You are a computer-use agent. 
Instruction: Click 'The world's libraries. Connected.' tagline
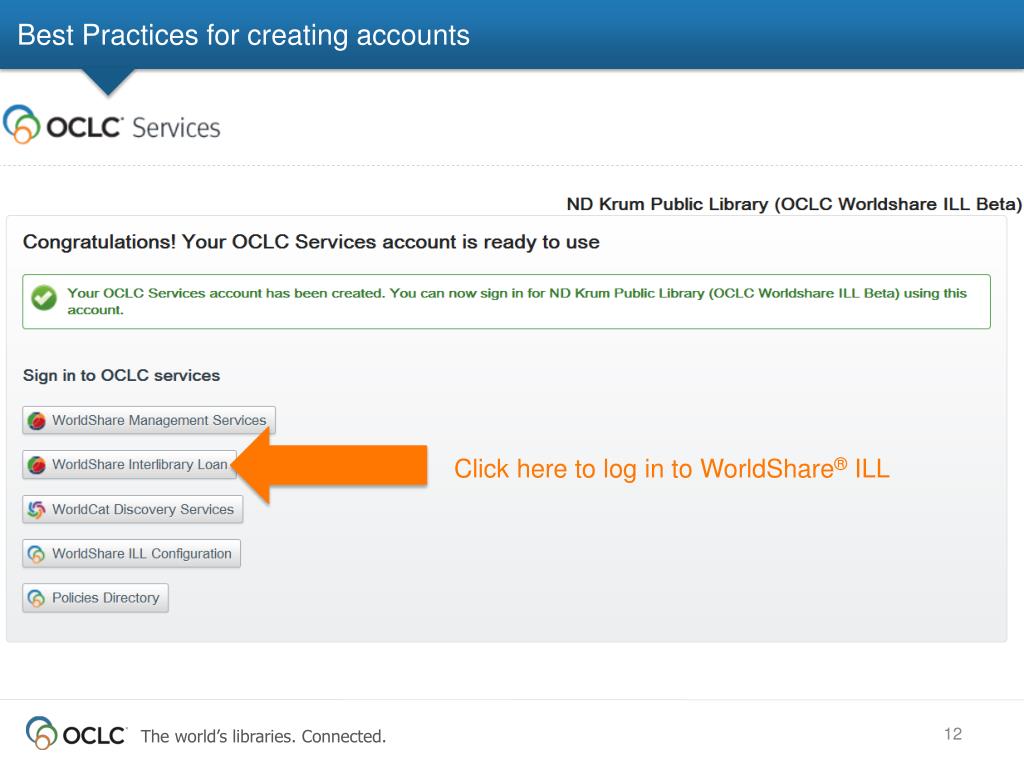pyautogui.click(x=263, y=737)
